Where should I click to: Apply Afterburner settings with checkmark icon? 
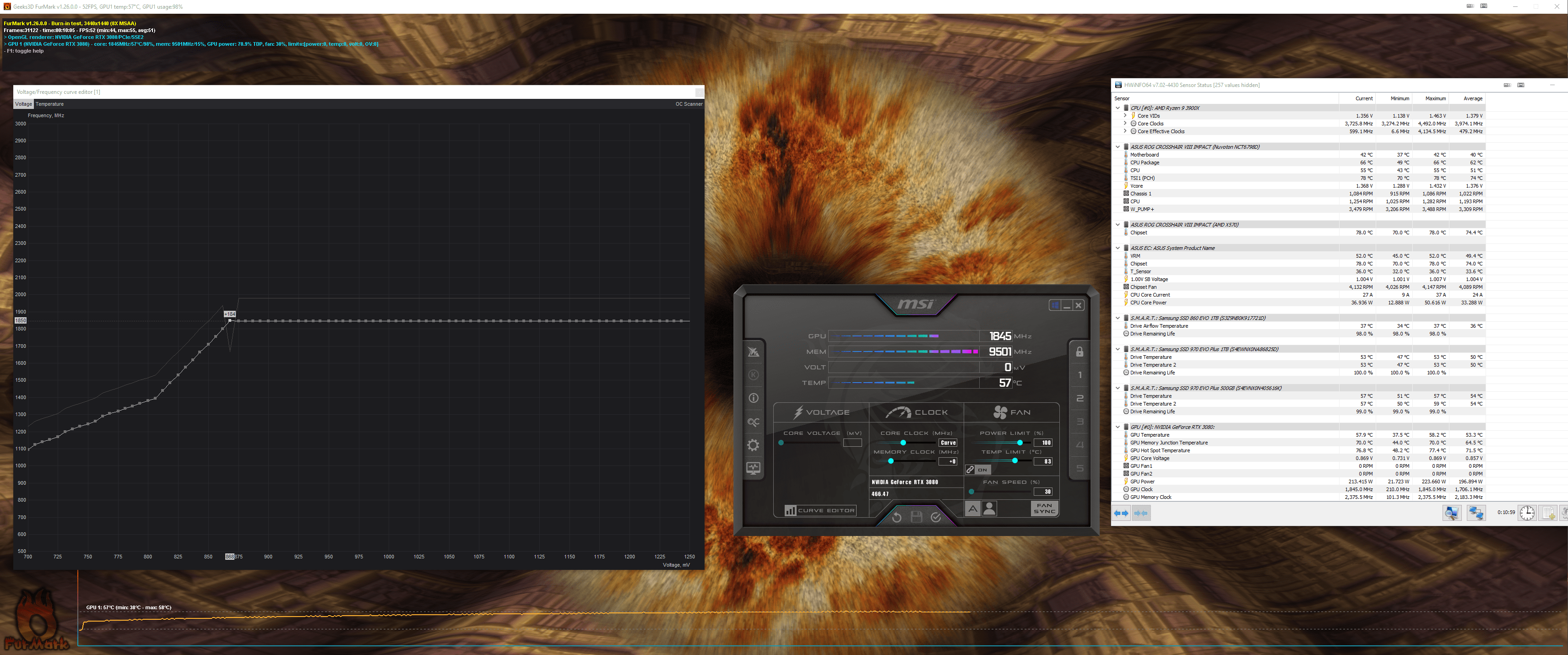point(936,517)
